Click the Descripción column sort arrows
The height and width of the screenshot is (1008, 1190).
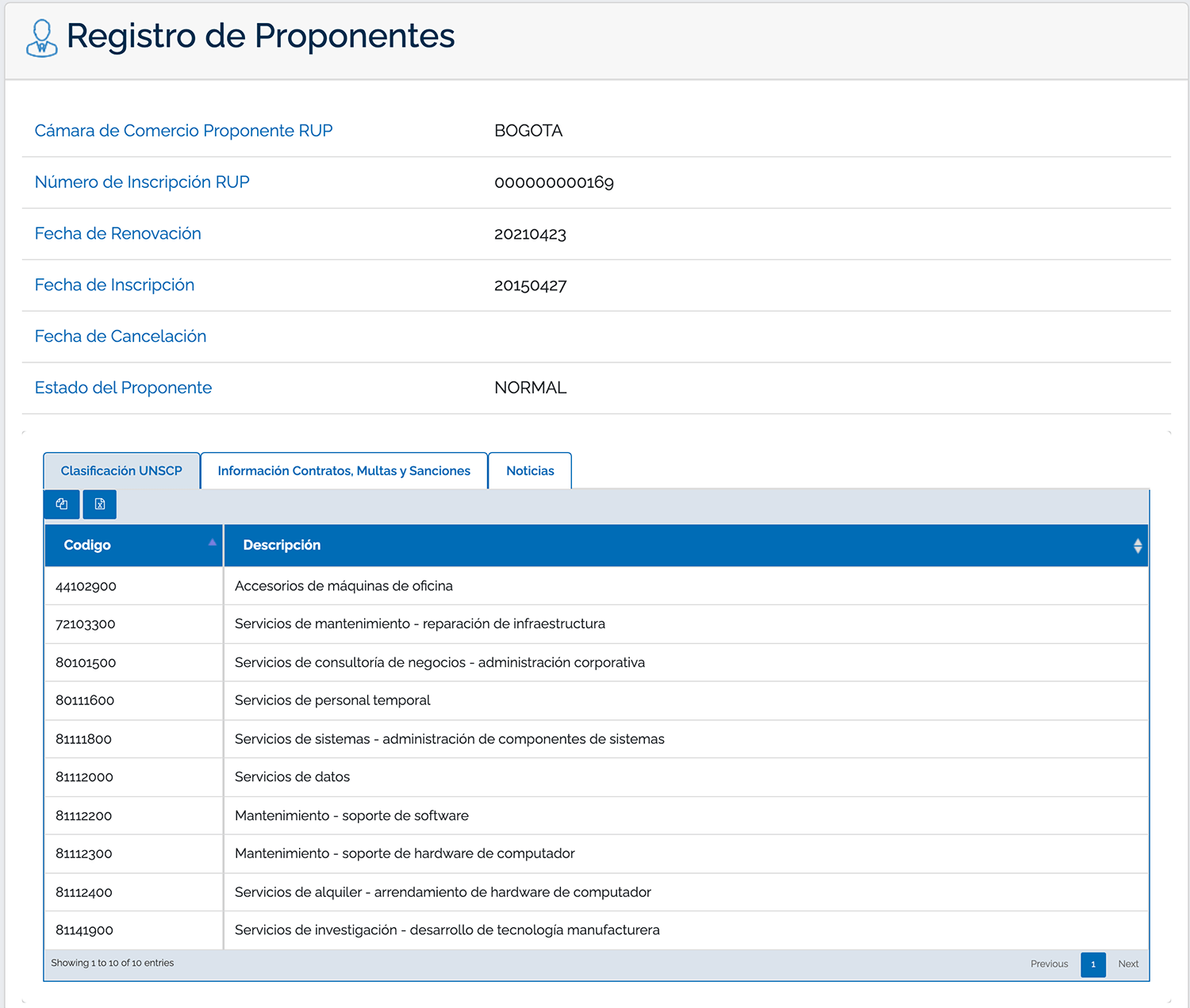pyautogui.click(x=1137, y=546)
